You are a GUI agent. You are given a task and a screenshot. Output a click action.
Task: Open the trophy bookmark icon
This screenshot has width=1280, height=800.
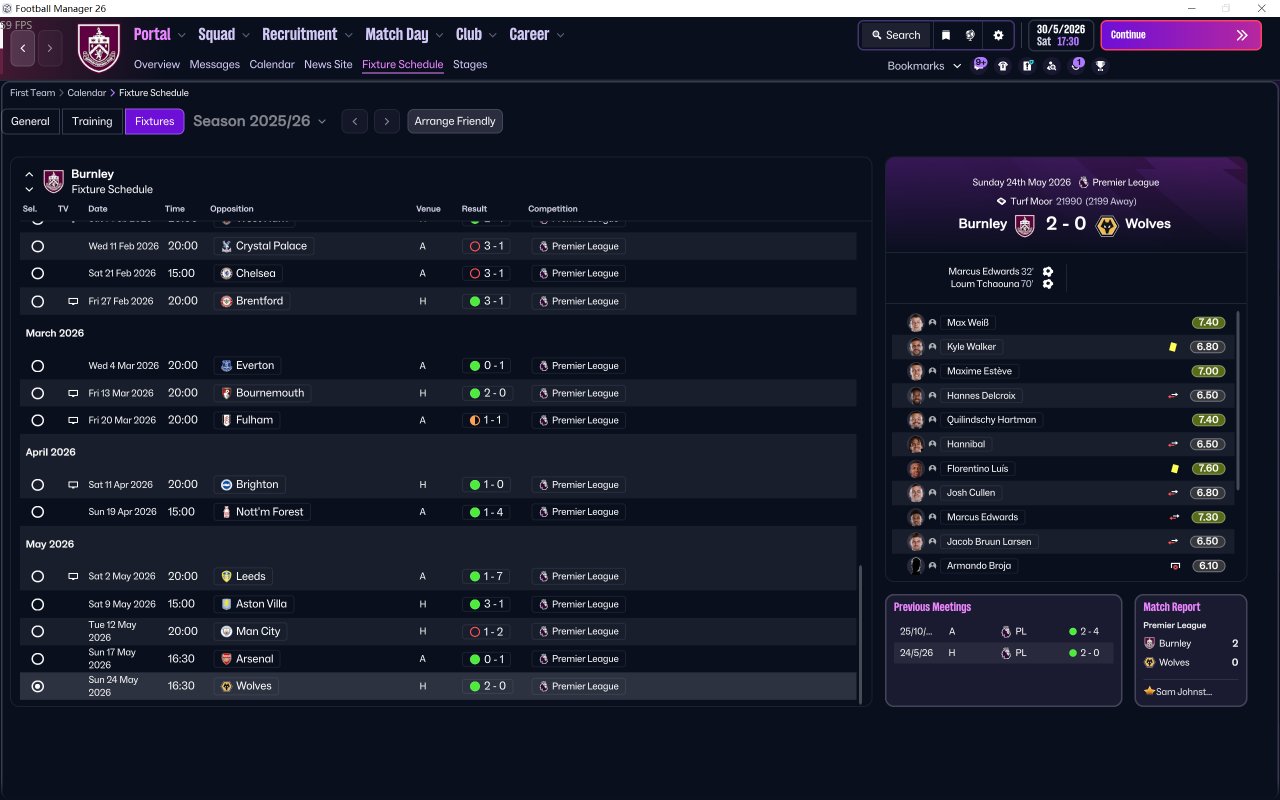pyautogui.click(x=1100, y=66)
